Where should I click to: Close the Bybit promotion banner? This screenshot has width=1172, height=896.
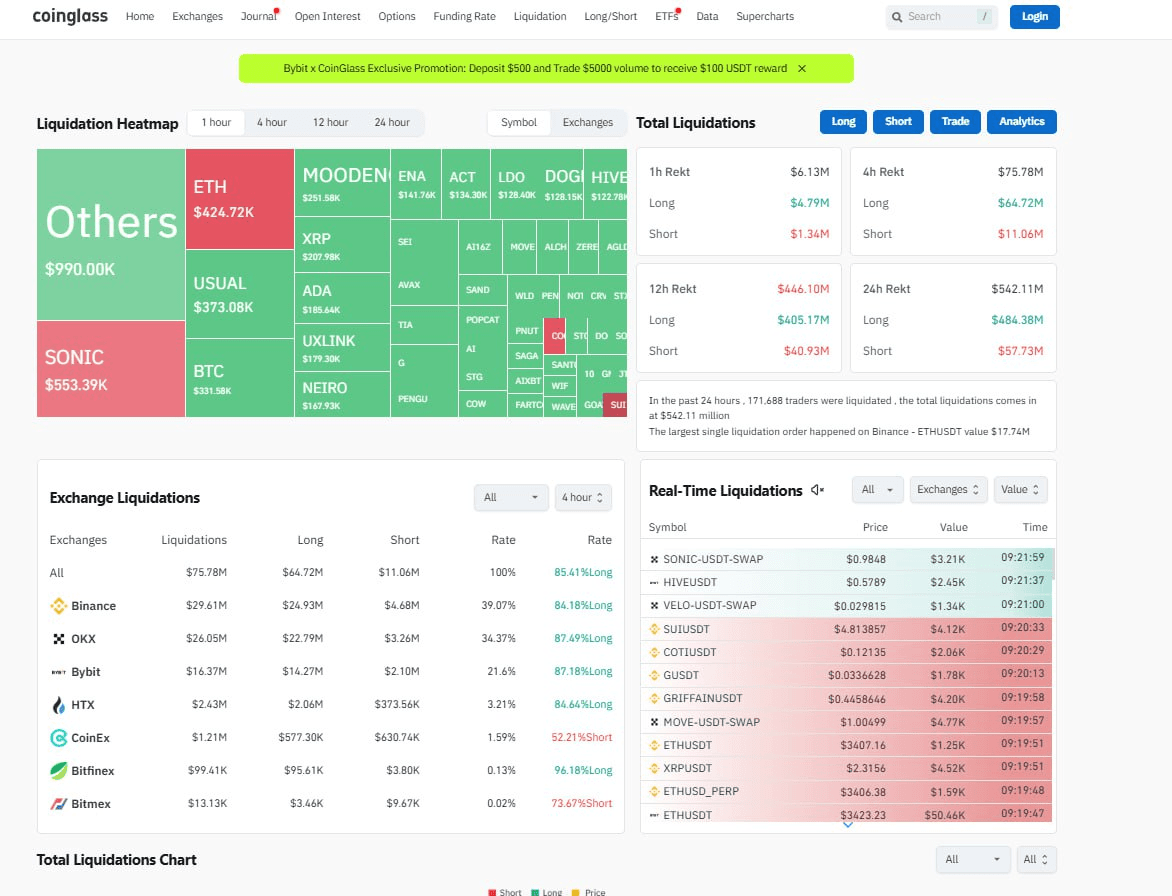tap(802, 69)
